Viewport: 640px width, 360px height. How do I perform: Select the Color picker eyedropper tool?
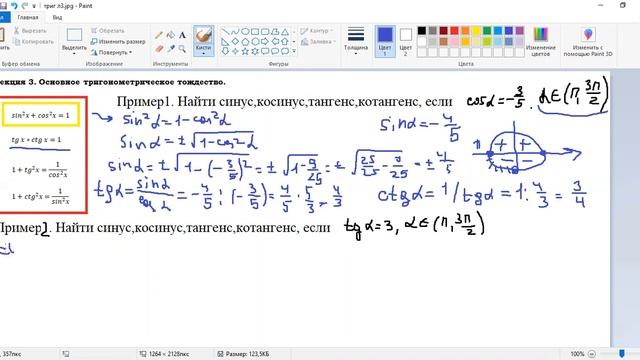point(171,49)
